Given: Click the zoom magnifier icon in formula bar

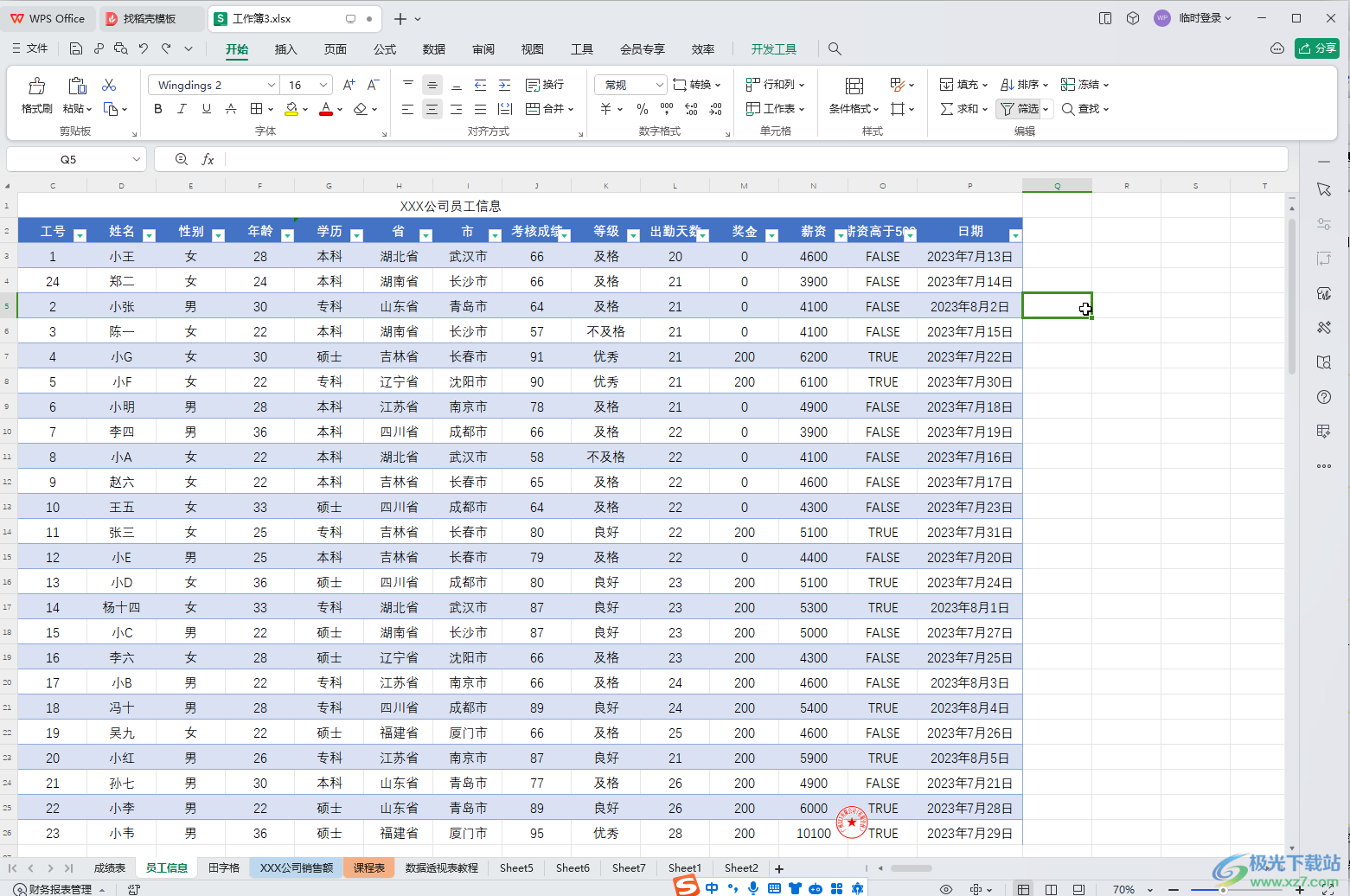Looking at the screenshot, I should [182, 159].
